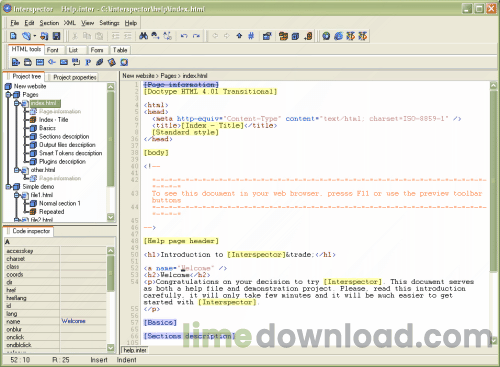Click the globe preview toolbar icon
Viewport: 500px width, 367px height.
[x=326, y=36]
